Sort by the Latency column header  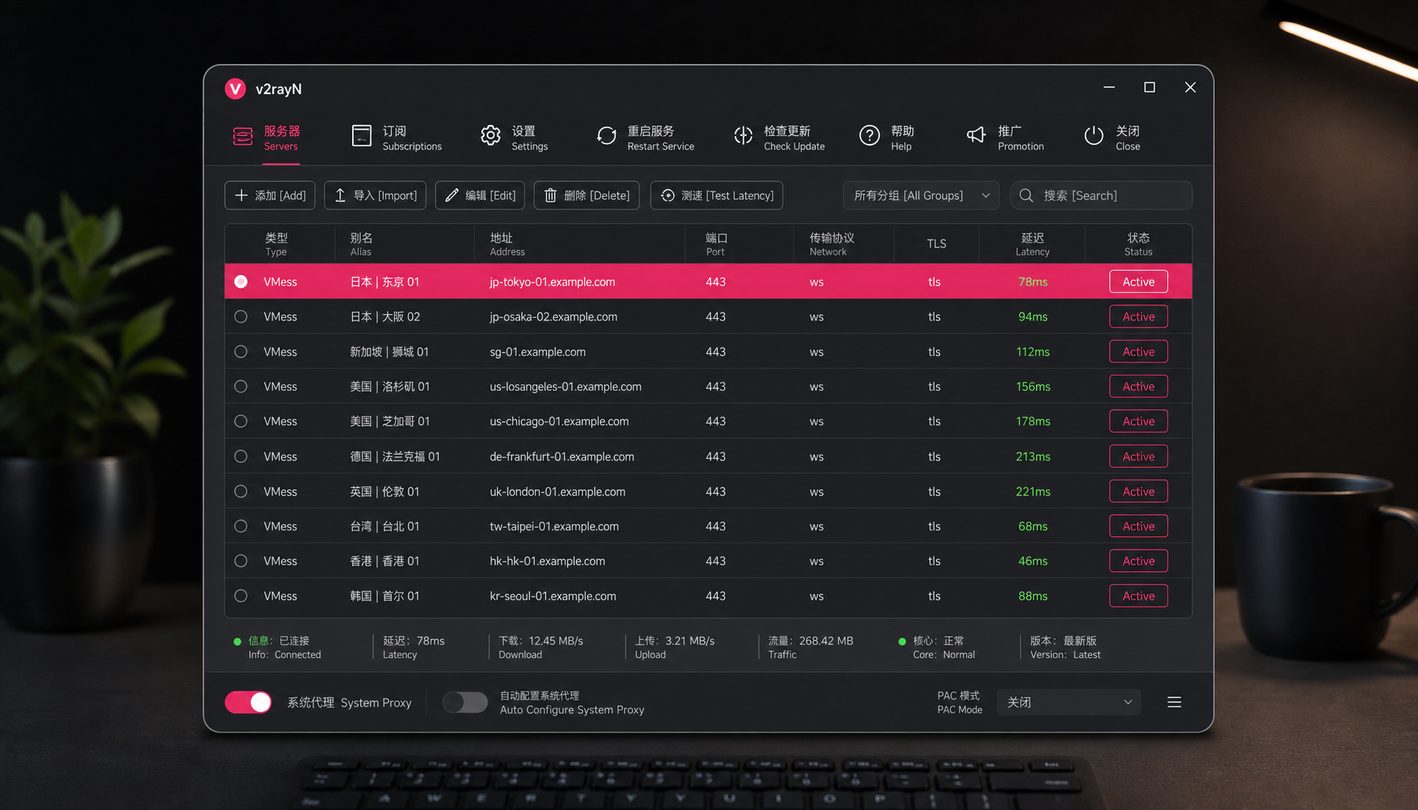(x=1033, y=244)
